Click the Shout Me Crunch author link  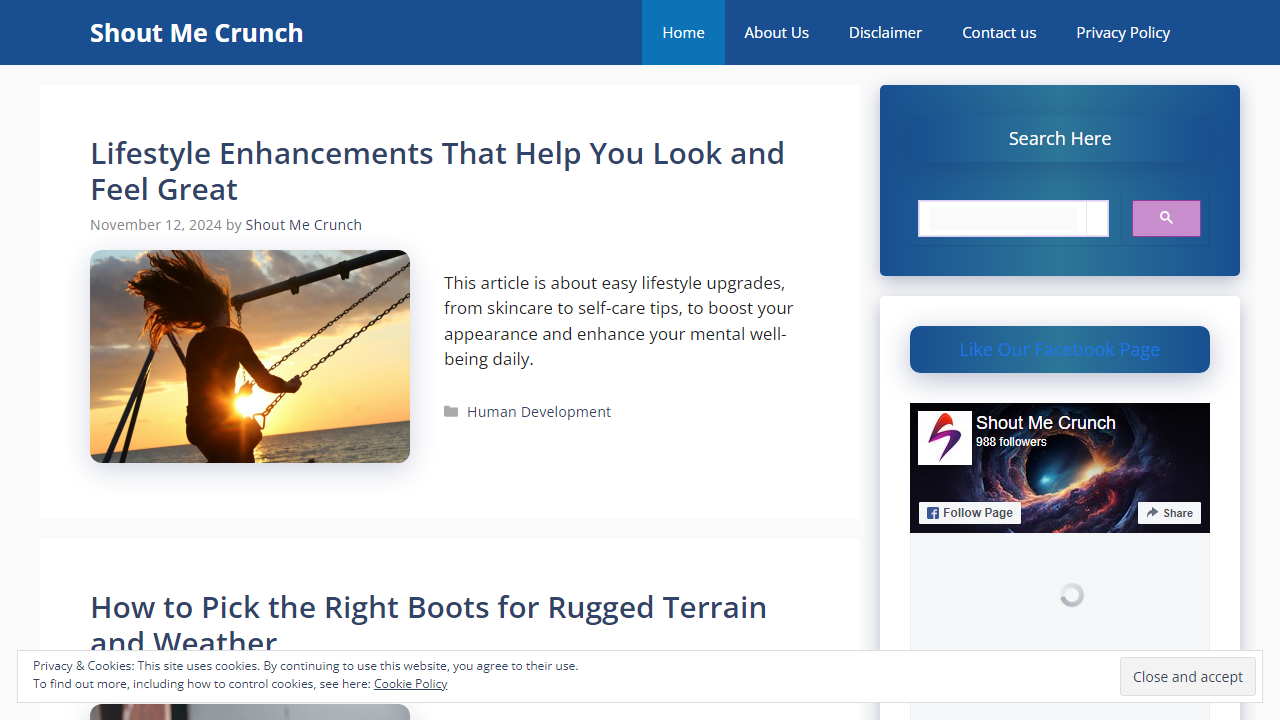[x=303, y=225]
